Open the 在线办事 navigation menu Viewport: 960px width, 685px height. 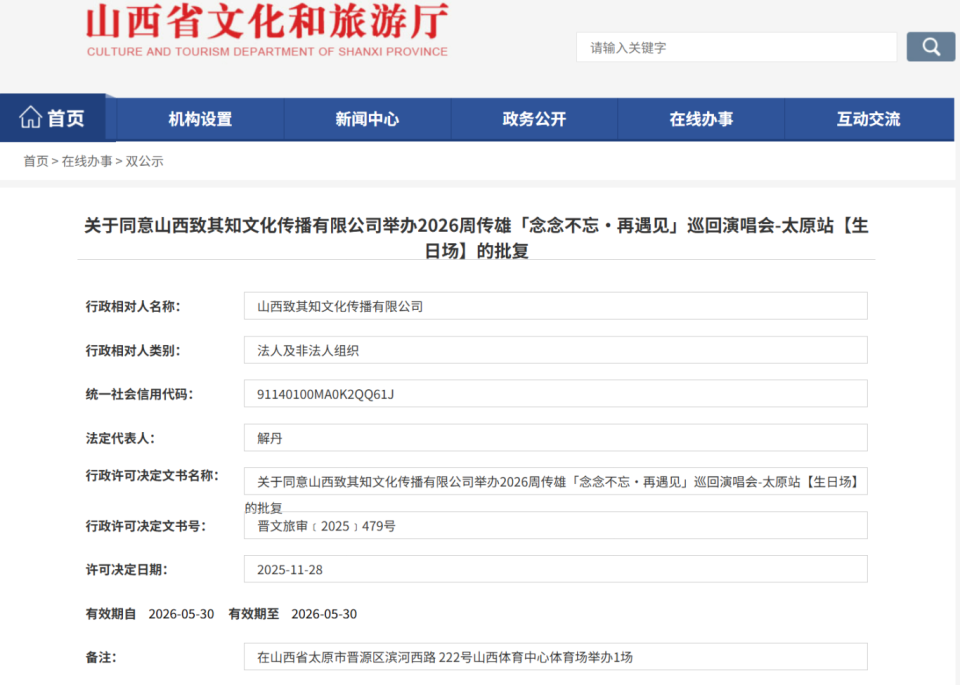click(701, 117)
